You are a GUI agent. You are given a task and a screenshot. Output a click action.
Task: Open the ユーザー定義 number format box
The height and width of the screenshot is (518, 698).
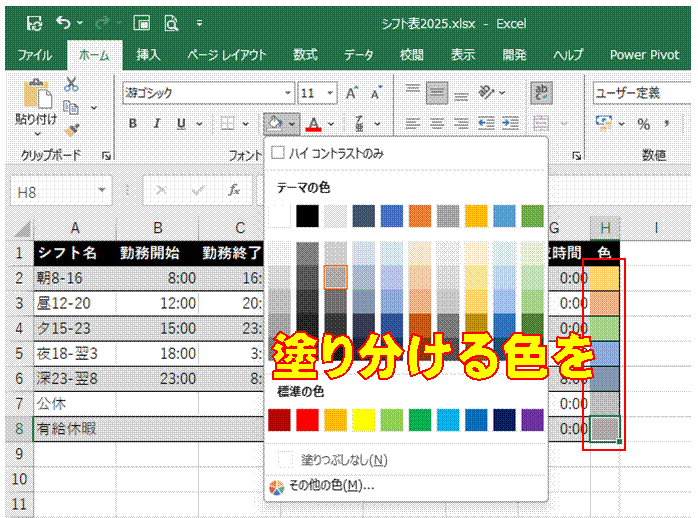642,93
